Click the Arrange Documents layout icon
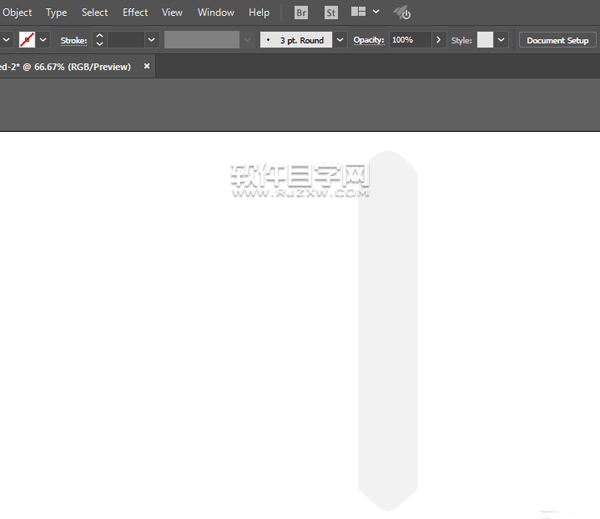 click(358, 13)
